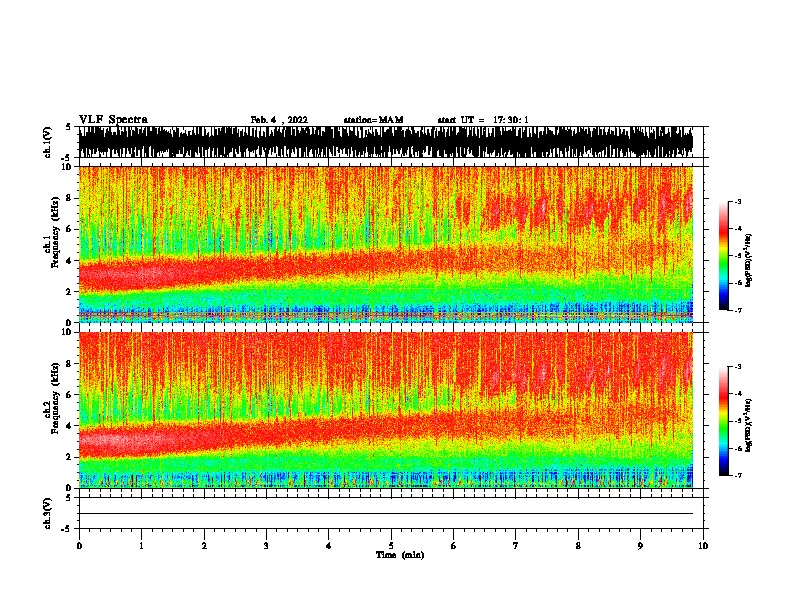Click time axis tick label "2"

point(204,546)
